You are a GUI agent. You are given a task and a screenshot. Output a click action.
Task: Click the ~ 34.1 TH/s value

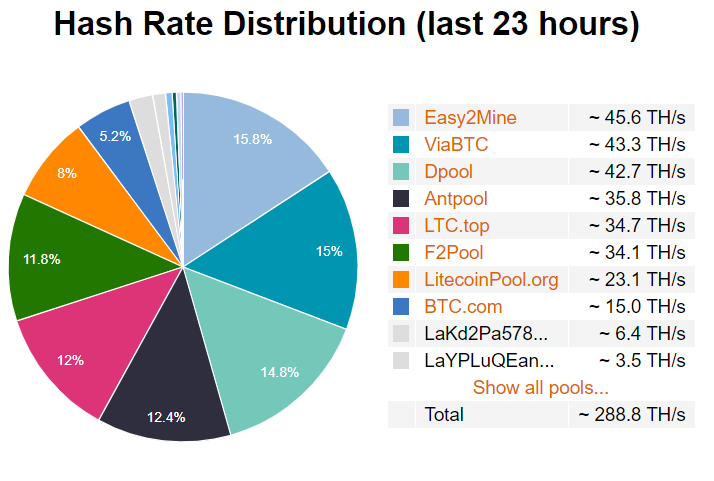637,252
